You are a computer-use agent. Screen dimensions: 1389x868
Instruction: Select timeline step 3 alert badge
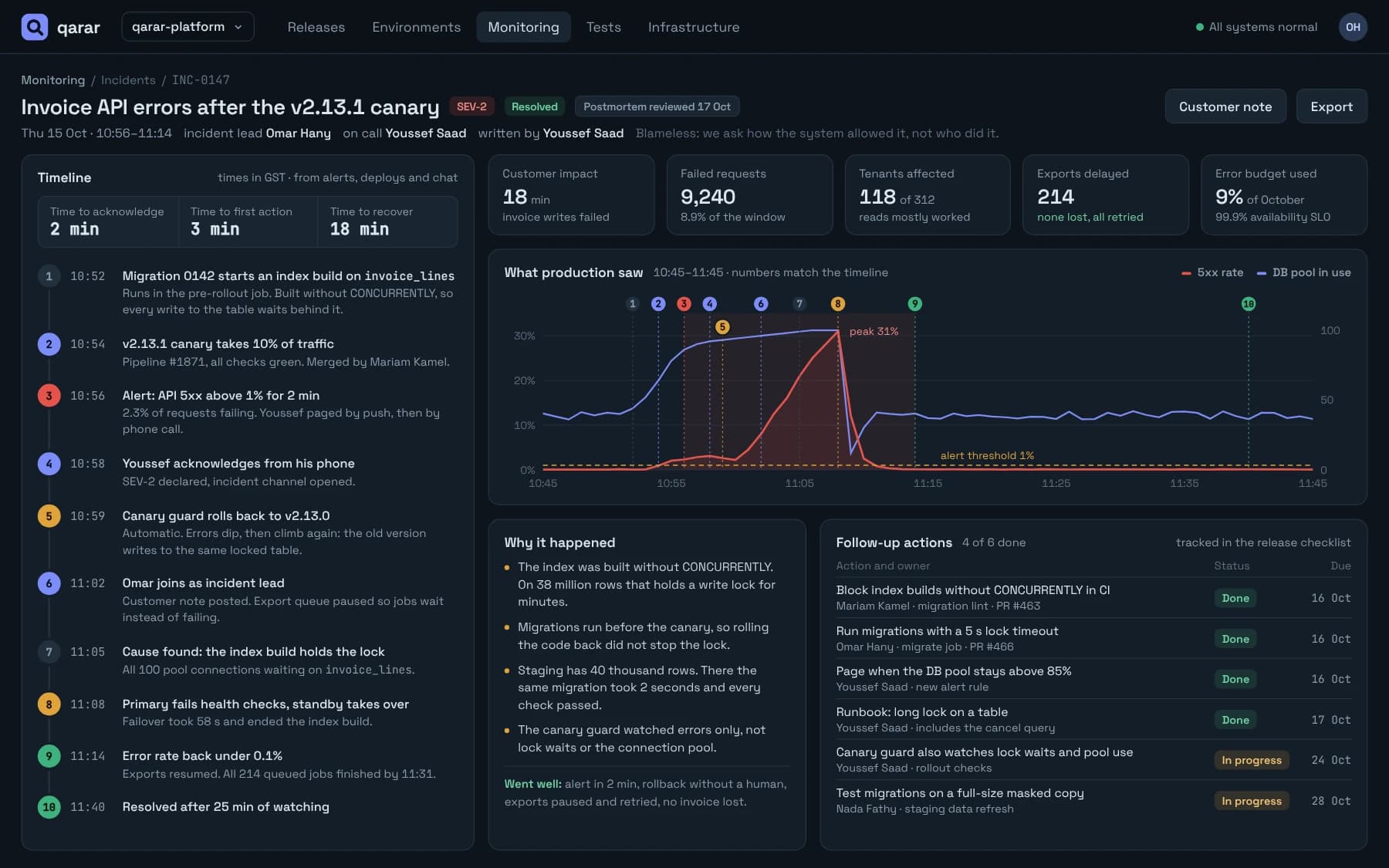pyautogui.click(x=49, y=396)
